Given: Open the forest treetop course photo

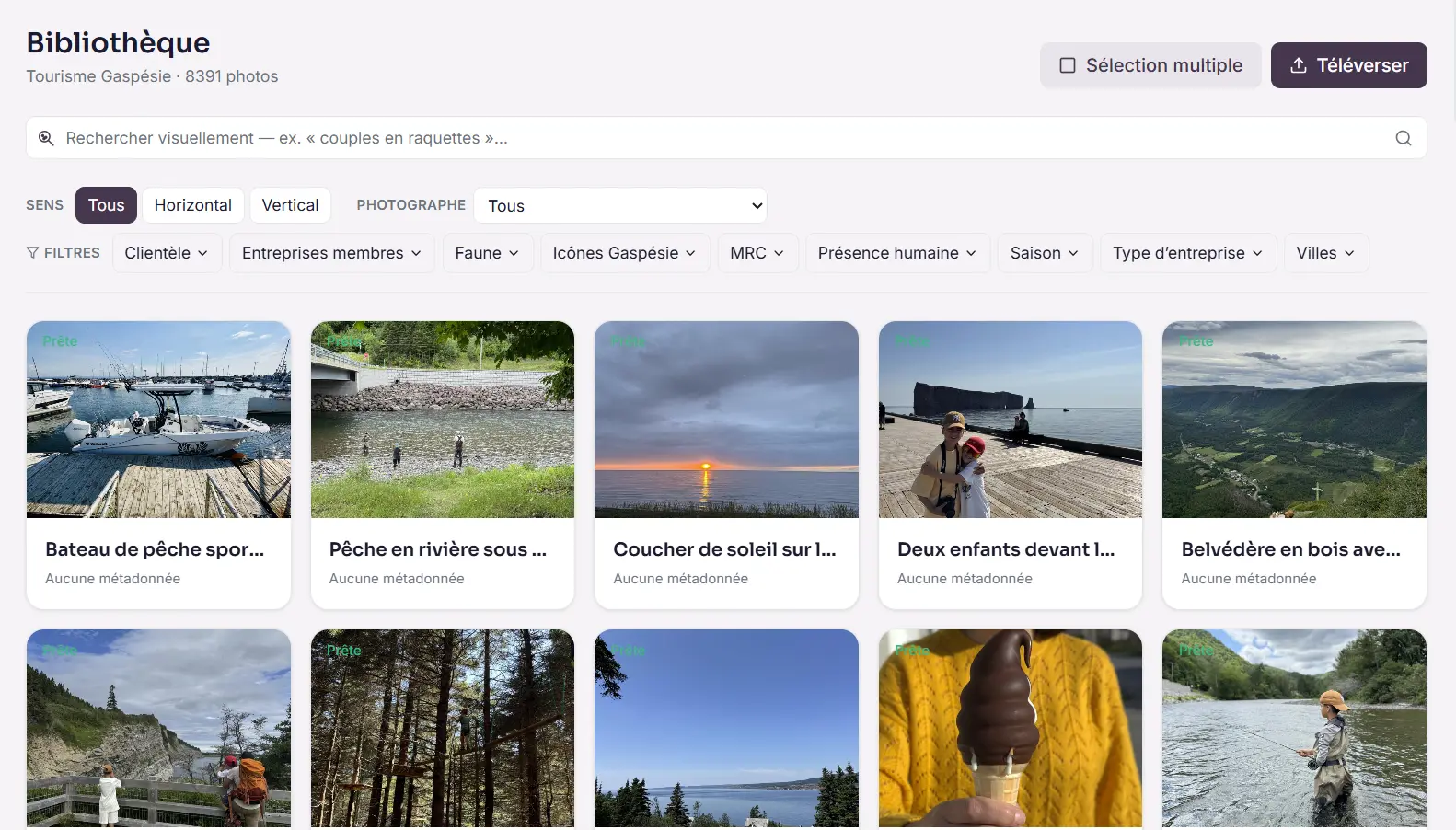Looking at the screenshot, I should click(x=443, y=728).
